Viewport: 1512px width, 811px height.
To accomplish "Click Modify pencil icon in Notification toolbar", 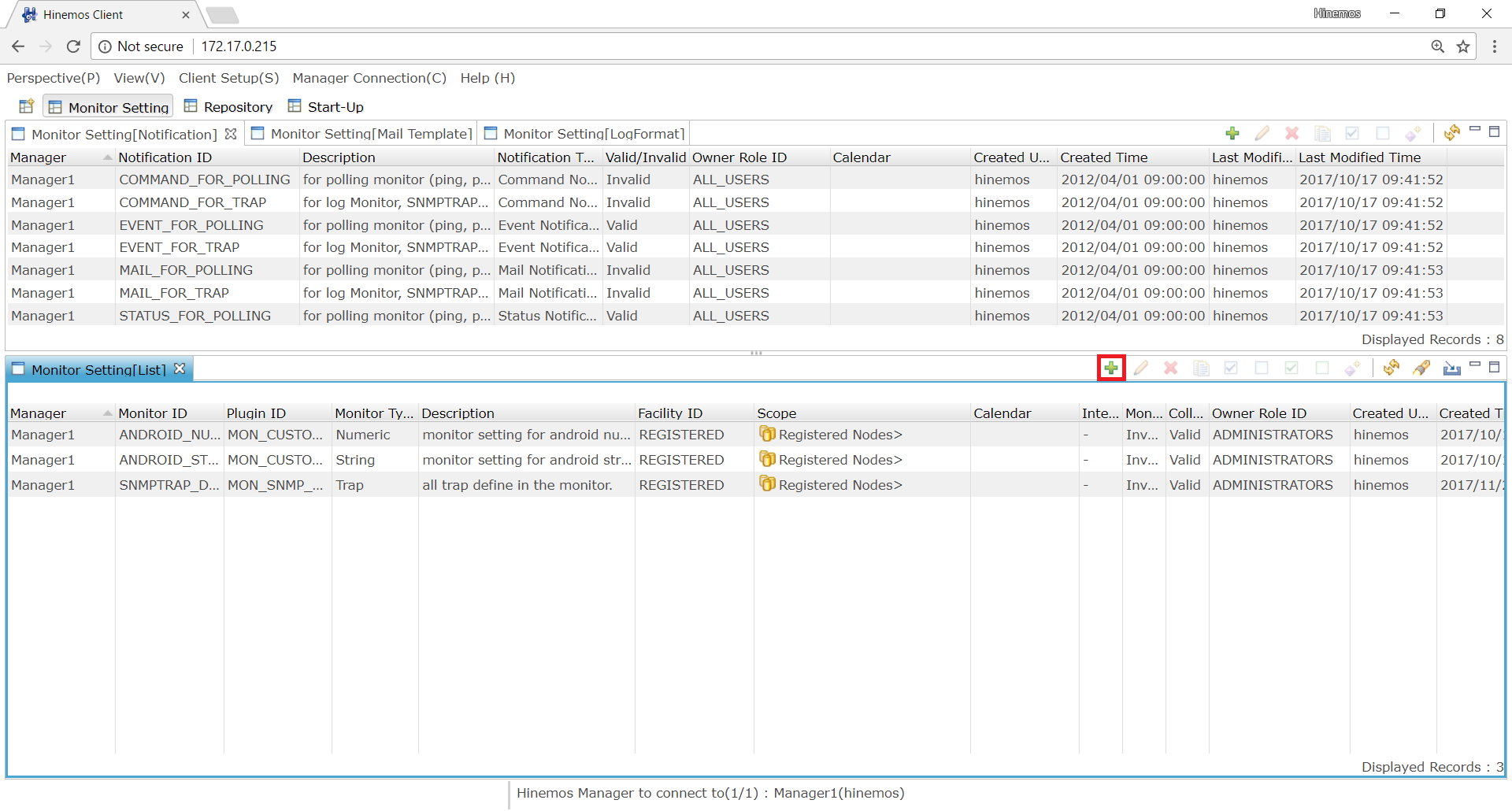I will point(1262,133).
